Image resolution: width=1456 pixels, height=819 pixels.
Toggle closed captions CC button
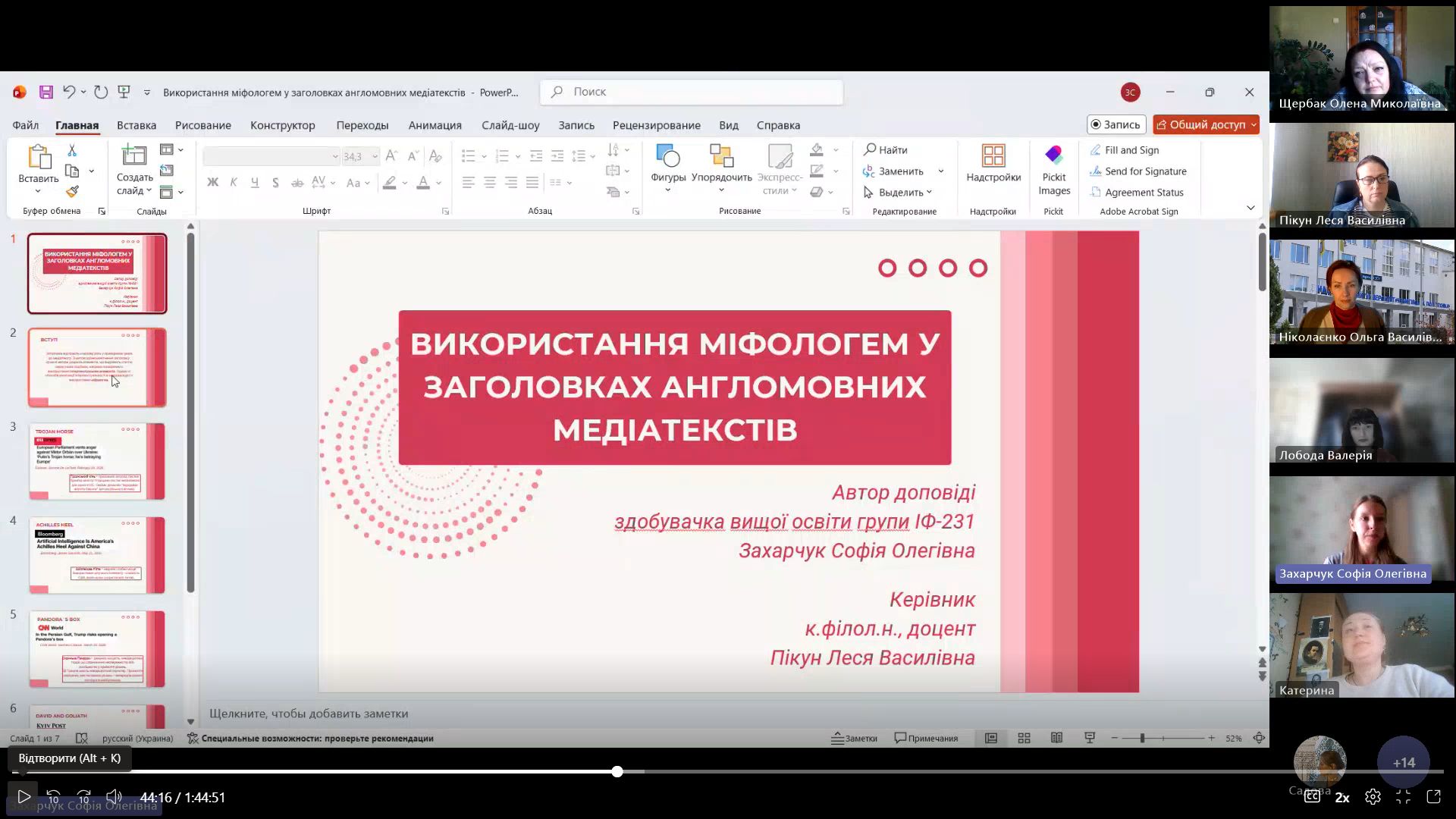(1311, 797)
